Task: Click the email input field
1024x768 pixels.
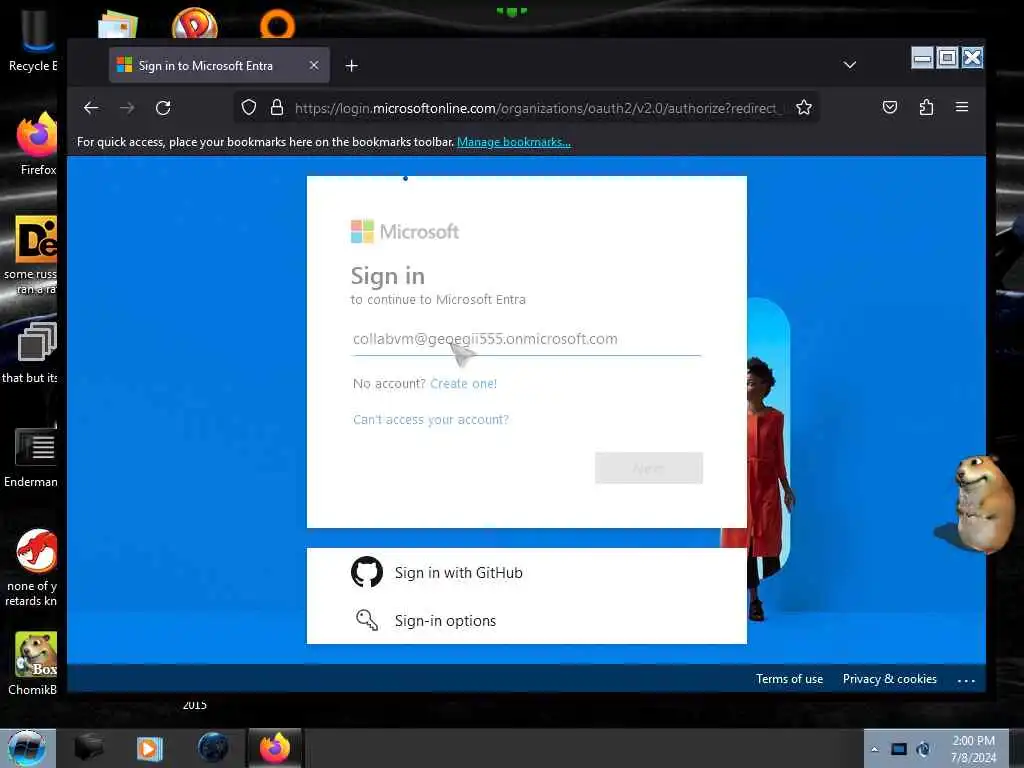Action: [526, 339]
